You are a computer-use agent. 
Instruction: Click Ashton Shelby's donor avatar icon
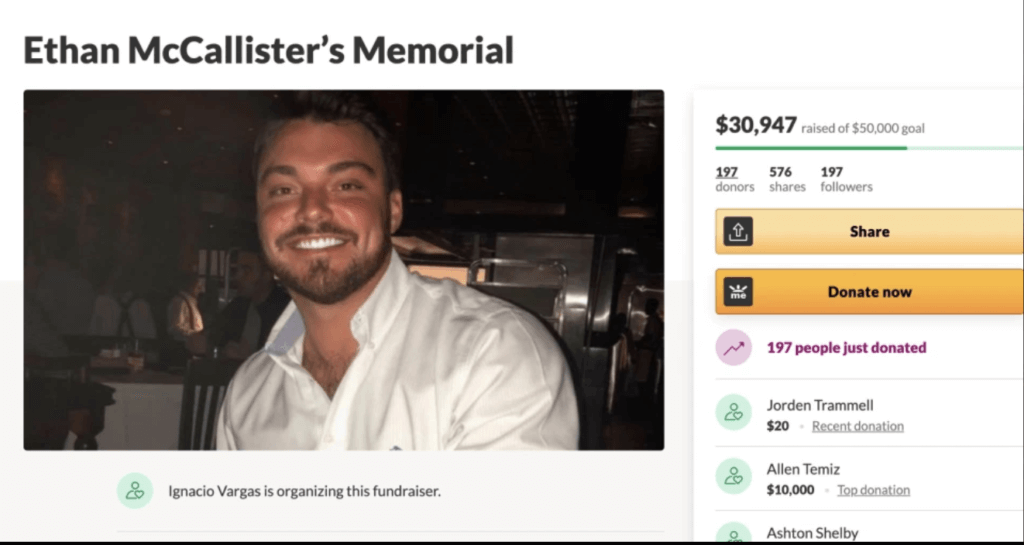coord(733,533)
